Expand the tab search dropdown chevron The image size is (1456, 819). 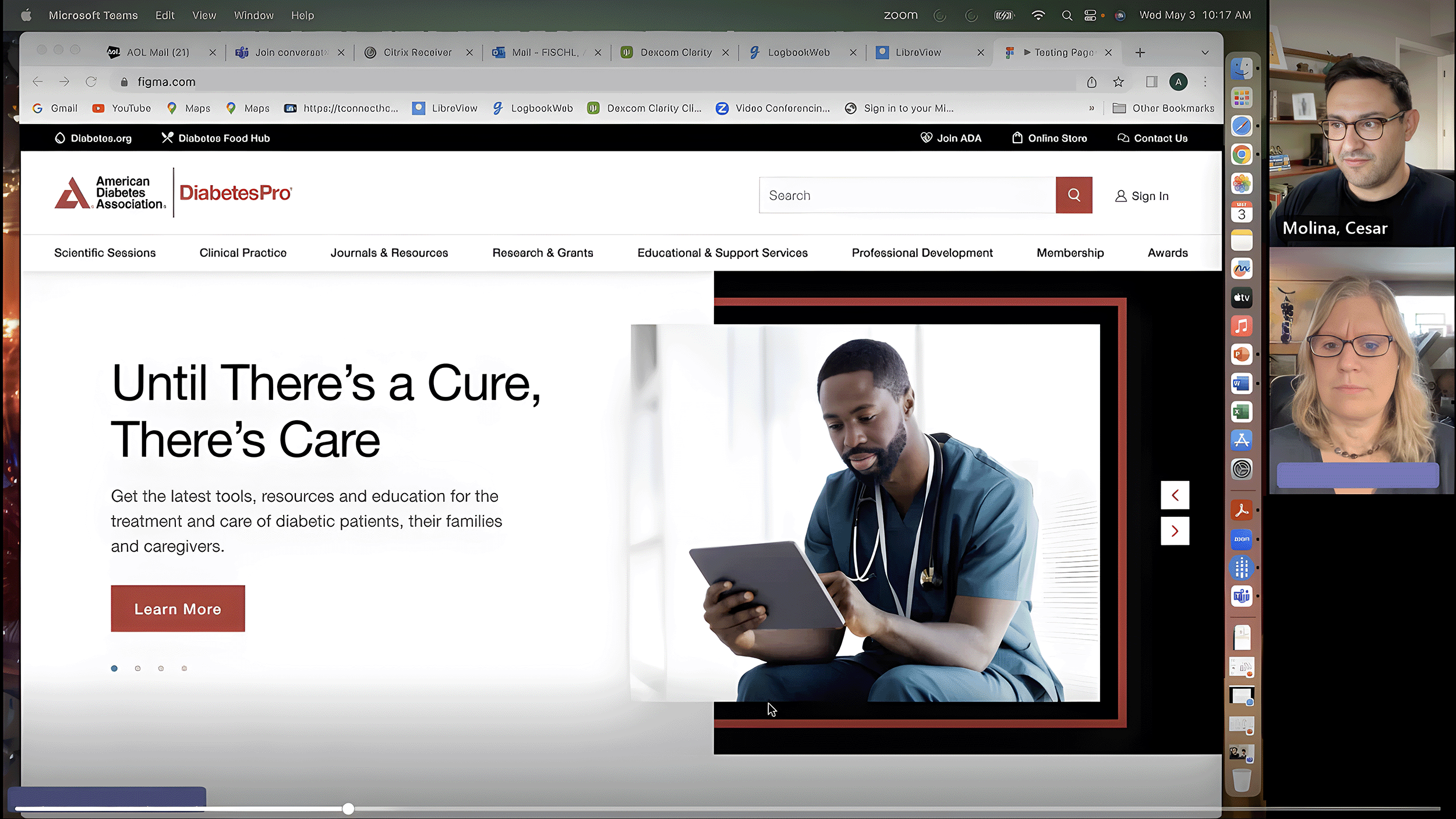(x=1204, y=52)
